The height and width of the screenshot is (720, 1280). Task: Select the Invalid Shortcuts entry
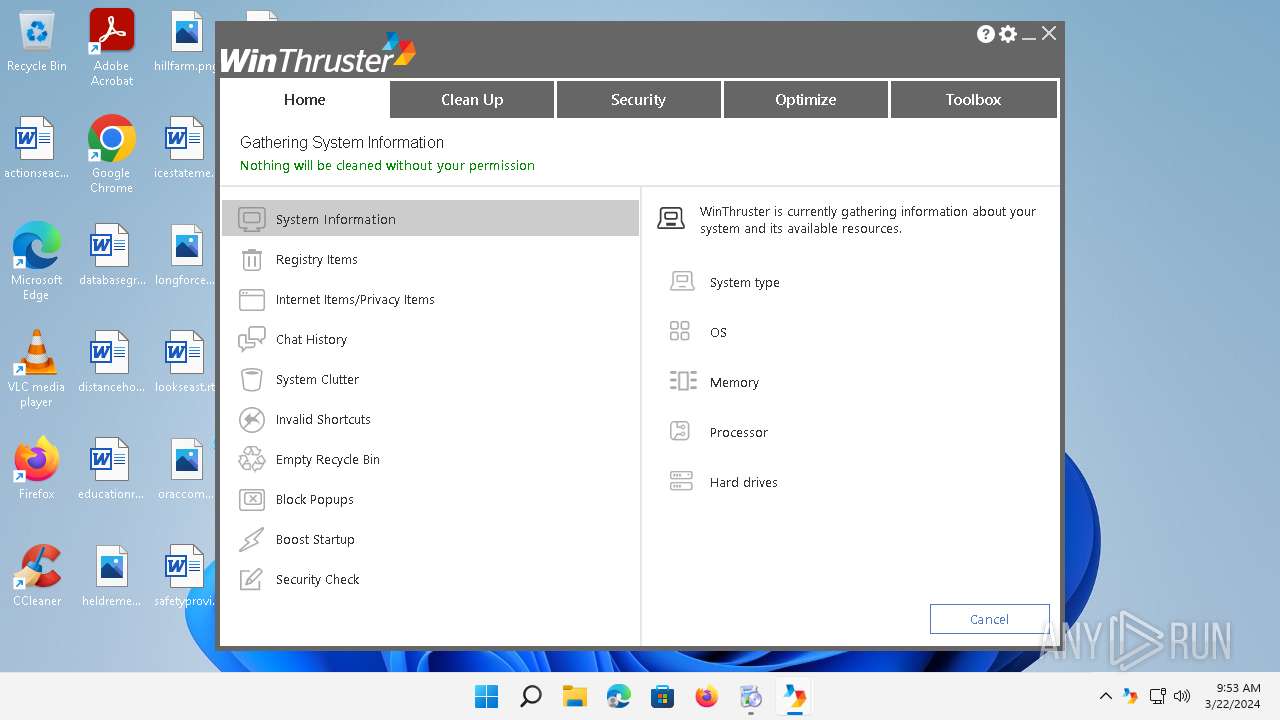pos(430,419)
